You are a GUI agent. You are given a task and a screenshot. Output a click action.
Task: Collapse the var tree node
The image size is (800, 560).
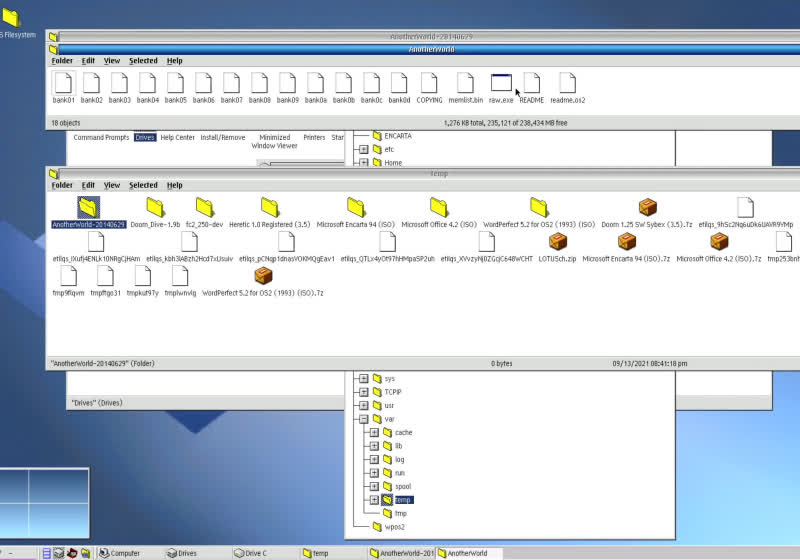[x=363, y=419]
